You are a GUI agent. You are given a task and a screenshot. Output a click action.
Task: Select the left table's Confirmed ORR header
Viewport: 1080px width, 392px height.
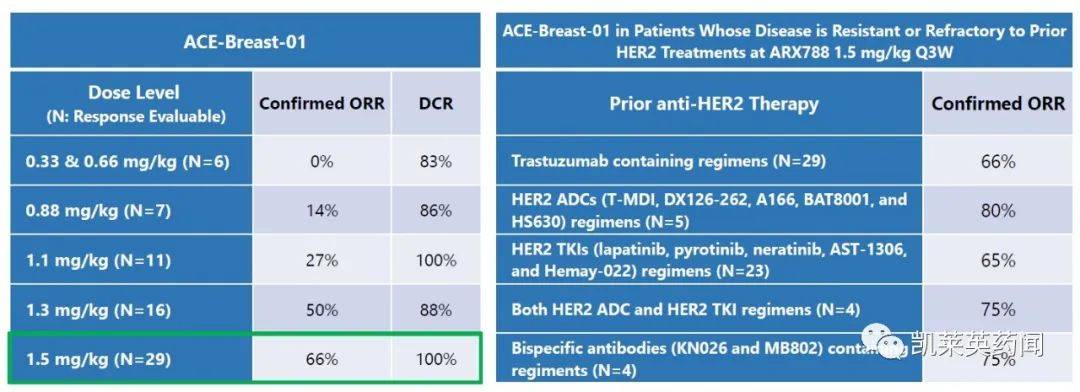click(x=322, y=103)
